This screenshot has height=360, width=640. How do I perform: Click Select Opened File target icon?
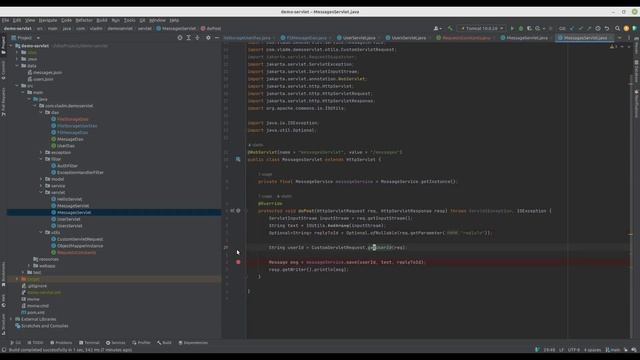coord(180,38)
